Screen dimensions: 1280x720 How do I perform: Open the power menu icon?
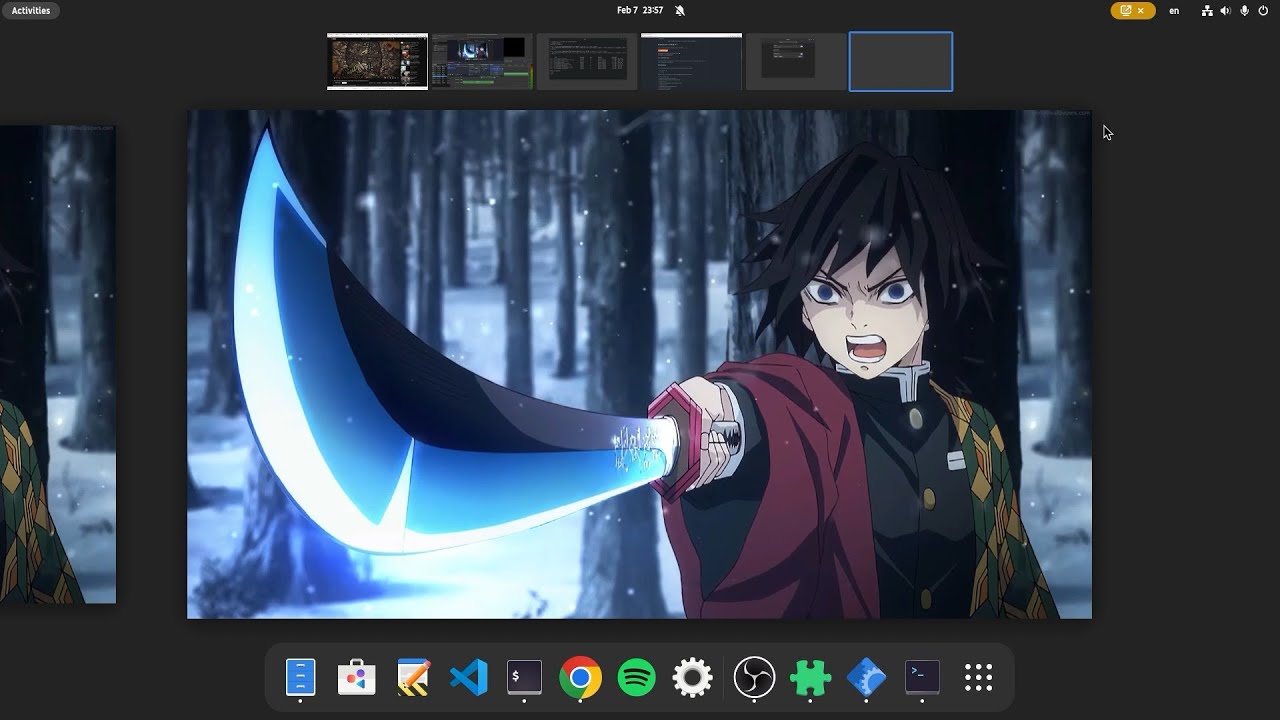1263,10
